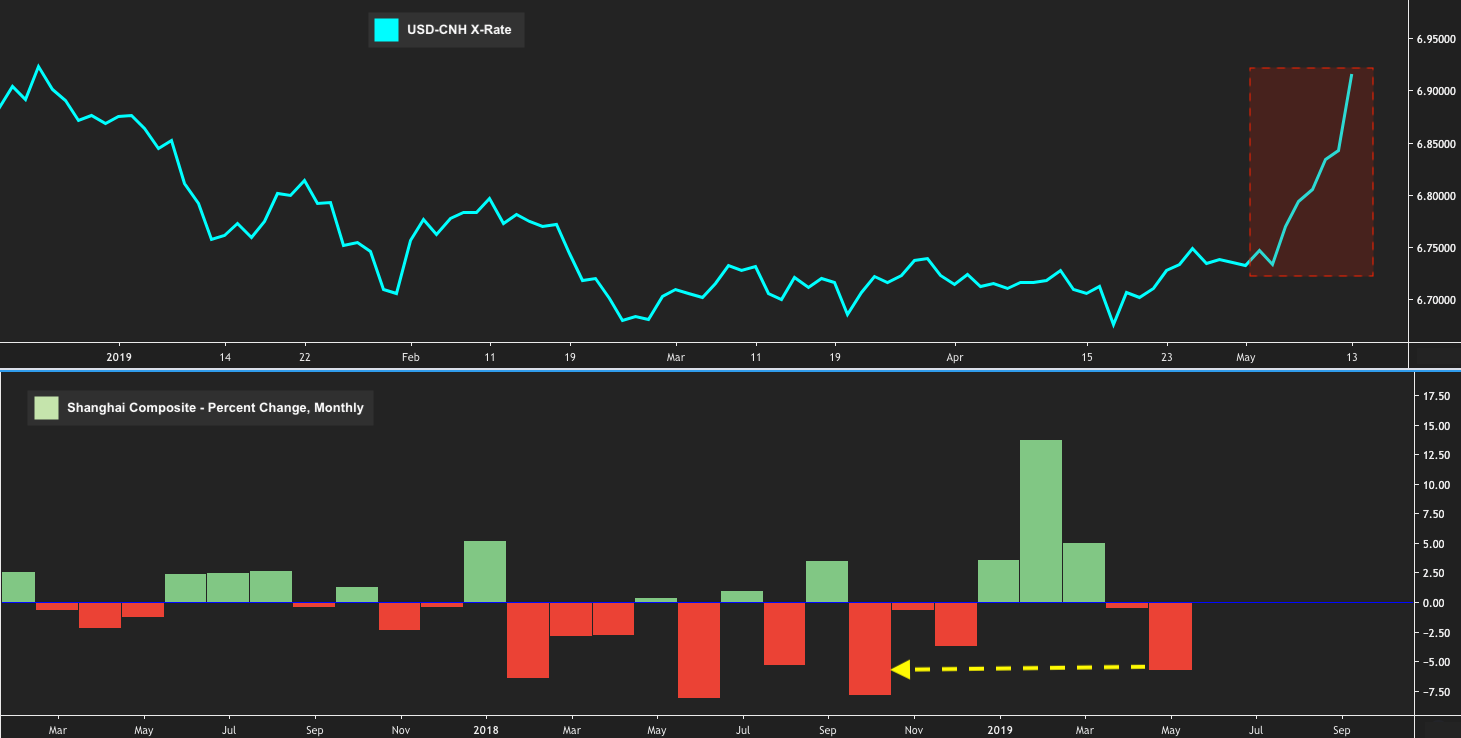Viewport: 1461px width, 738px height.
Task: Click the -2.50 percent axis value
Action: pos(1436,632)
